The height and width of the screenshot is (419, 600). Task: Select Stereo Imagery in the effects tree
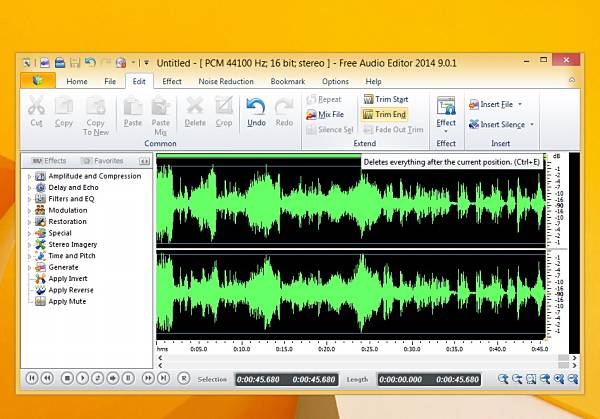coord(73,245)
